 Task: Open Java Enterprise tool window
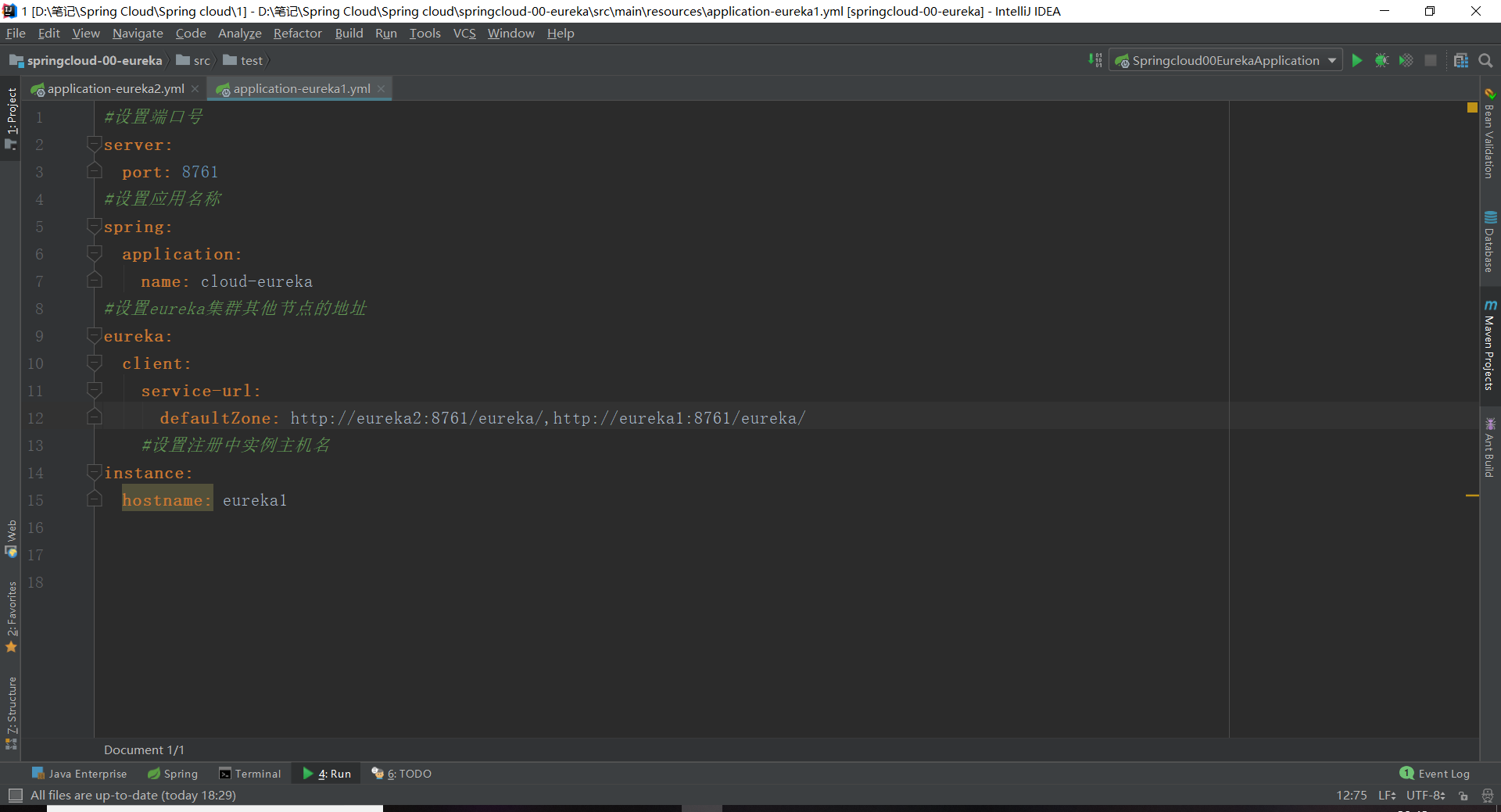tap(79, 774)
